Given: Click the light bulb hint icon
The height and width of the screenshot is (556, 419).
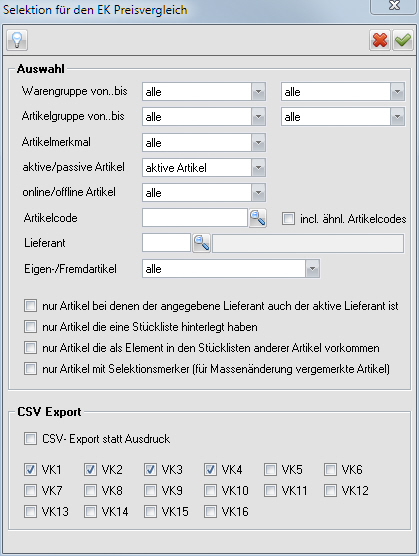Looking at the screenshot, I should point(17,40).
